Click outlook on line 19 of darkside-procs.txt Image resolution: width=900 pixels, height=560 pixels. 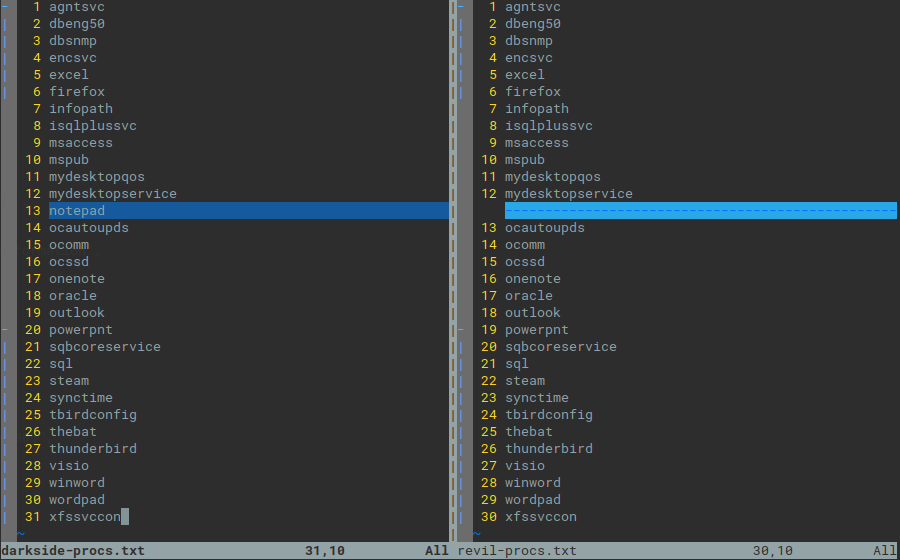[x=77, y=313]
